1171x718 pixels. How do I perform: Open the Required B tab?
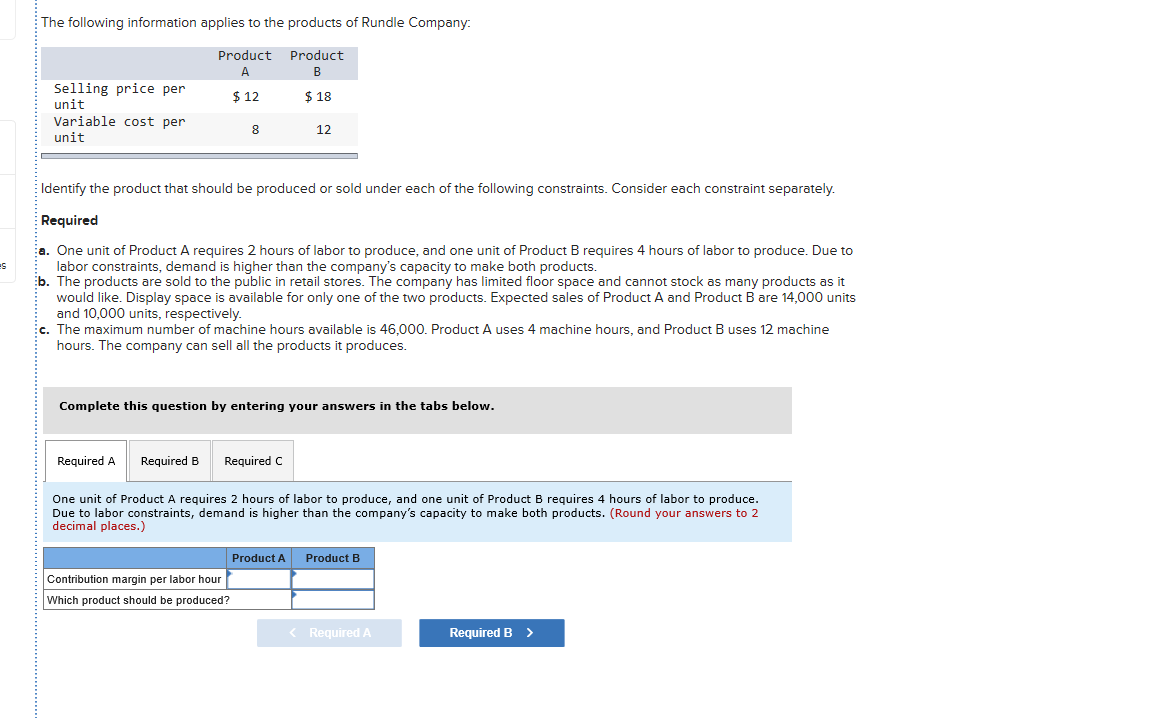tap(170, 461)
